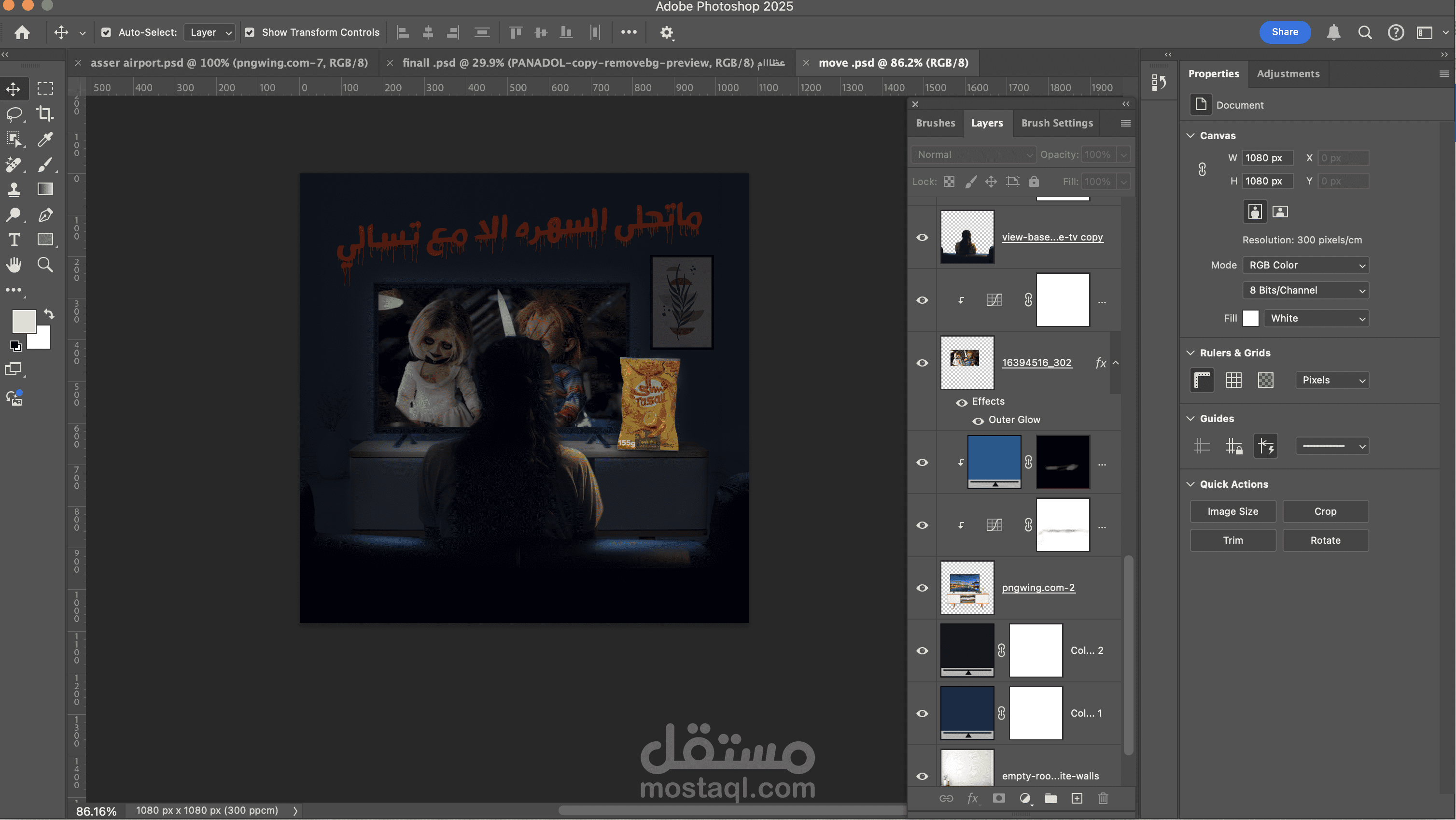Switch to the Adjustments tab
Viewport: 1456px width, 820px height.
tap(1288, 73)
